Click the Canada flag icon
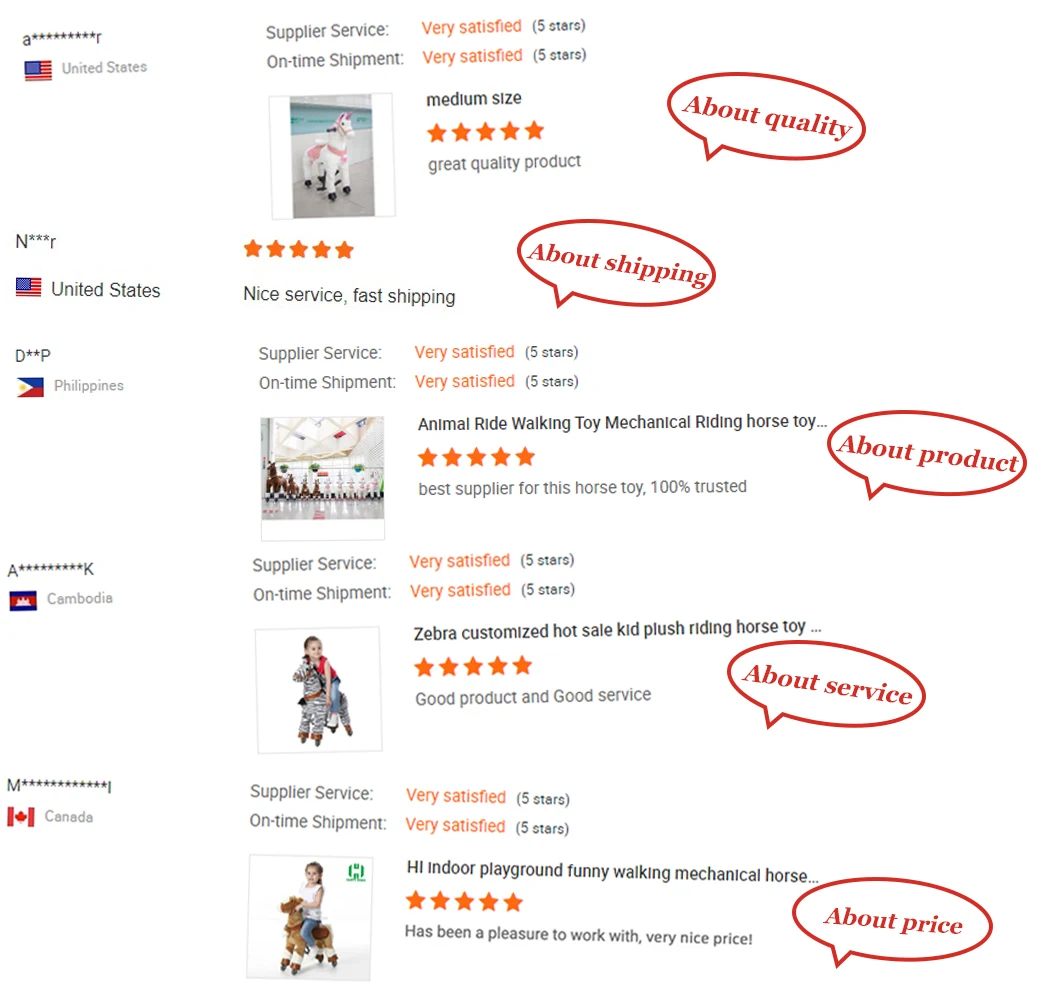1050x993 pixels. point(21,817)
